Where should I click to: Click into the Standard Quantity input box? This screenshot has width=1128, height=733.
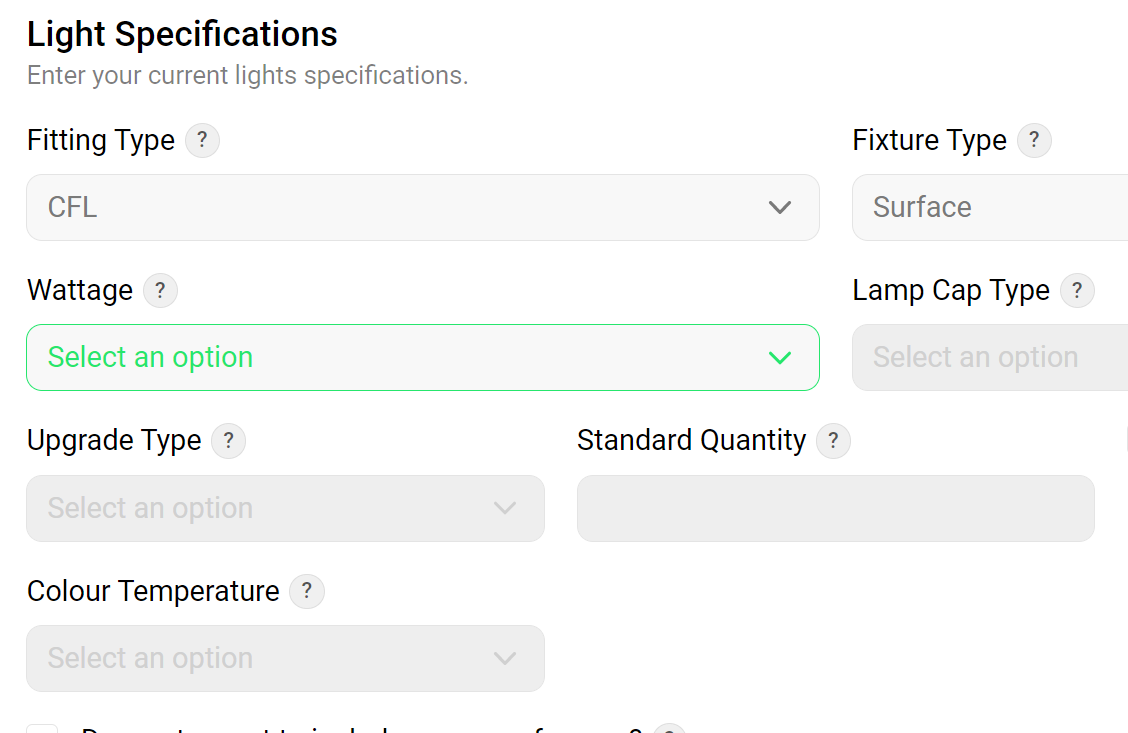point(835,508)
